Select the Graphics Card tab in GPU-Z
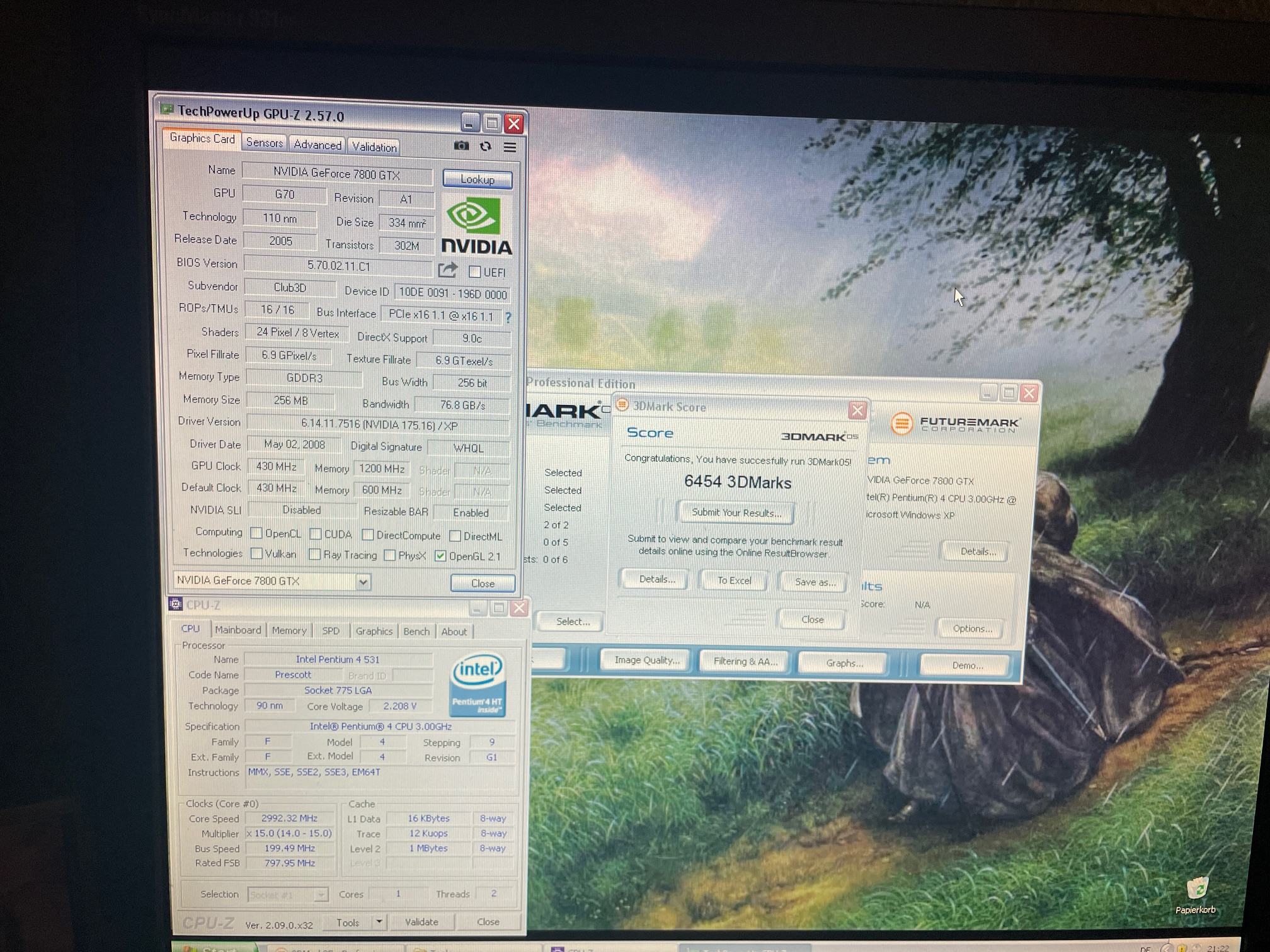Image resolution: width=1270 pixels, height=952 pixels. point(202,139)
